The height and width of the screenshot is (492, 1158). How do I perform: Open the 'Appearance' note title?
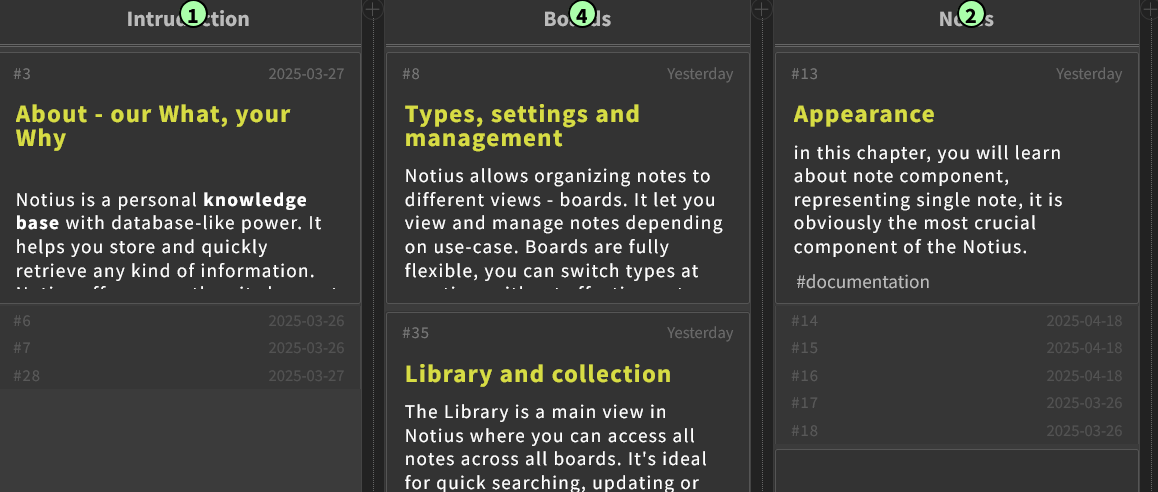(x=864, y=115)
